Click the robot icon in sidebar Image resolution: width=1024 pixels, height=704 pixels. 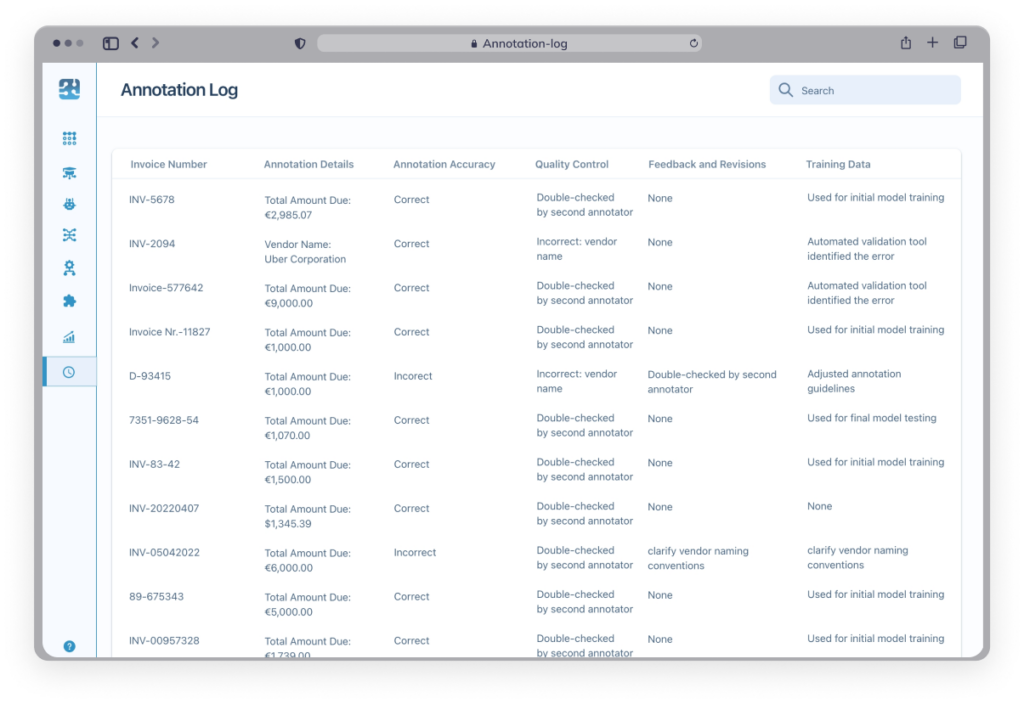point(69,204)
